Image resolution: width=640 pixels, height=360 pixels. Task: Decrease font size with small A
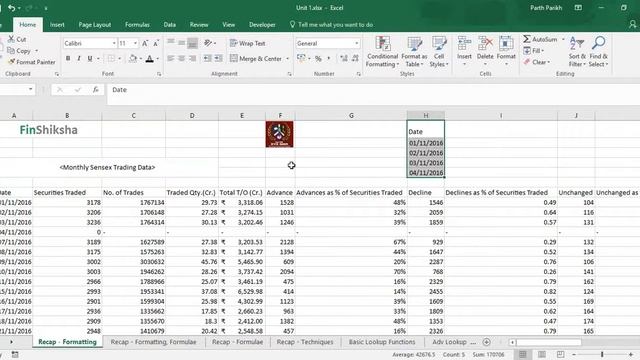156,43
